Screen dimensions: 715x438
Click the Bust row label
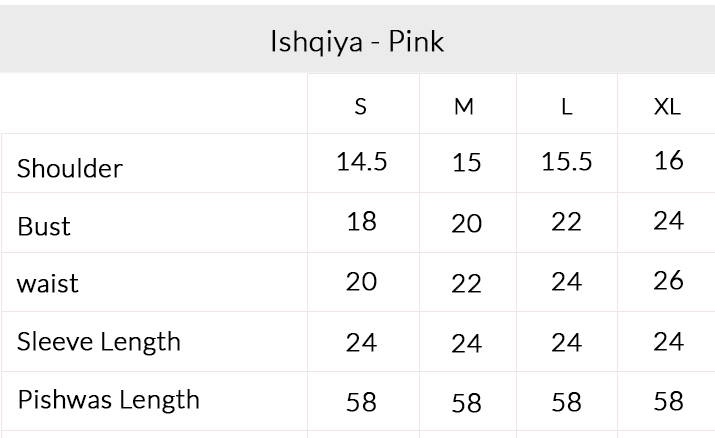pos(44,226)
